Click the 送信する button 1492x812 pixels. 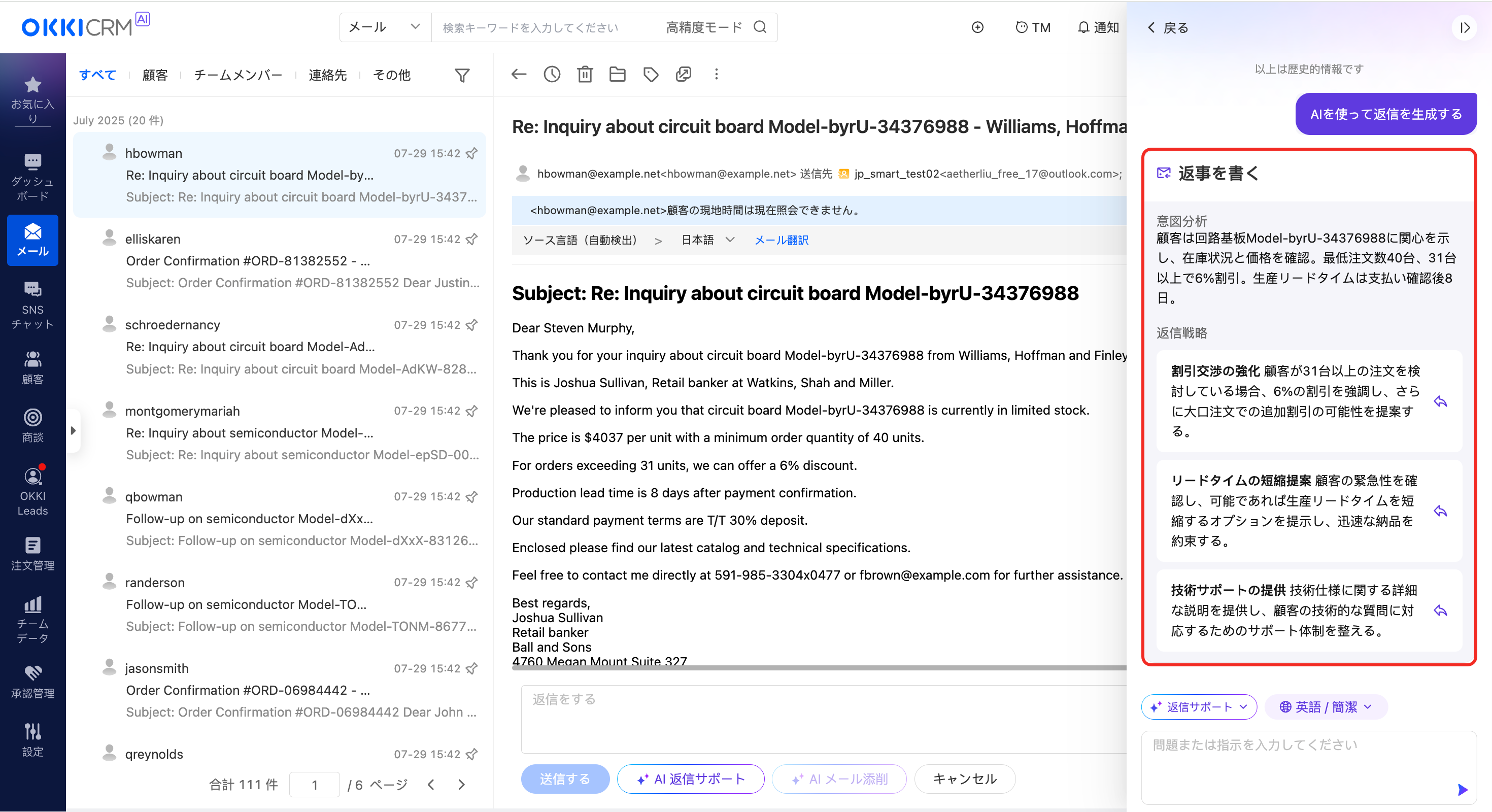tap(565, 779)
